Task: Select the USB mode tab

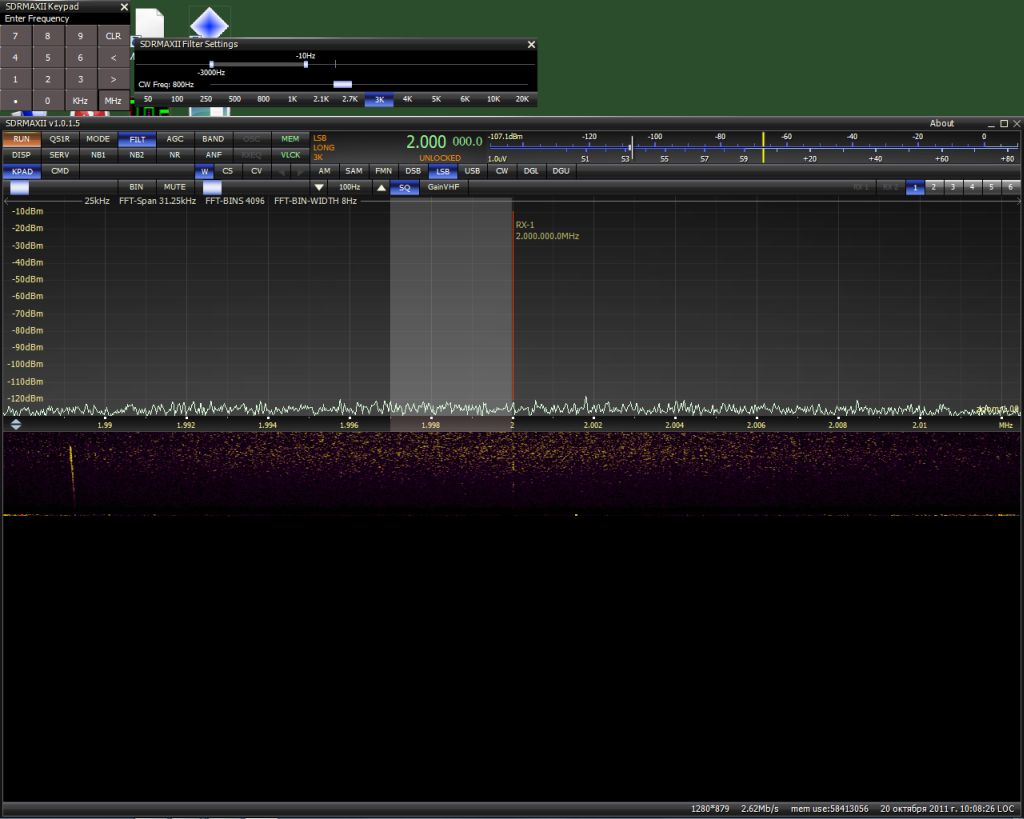Action: 472,171
